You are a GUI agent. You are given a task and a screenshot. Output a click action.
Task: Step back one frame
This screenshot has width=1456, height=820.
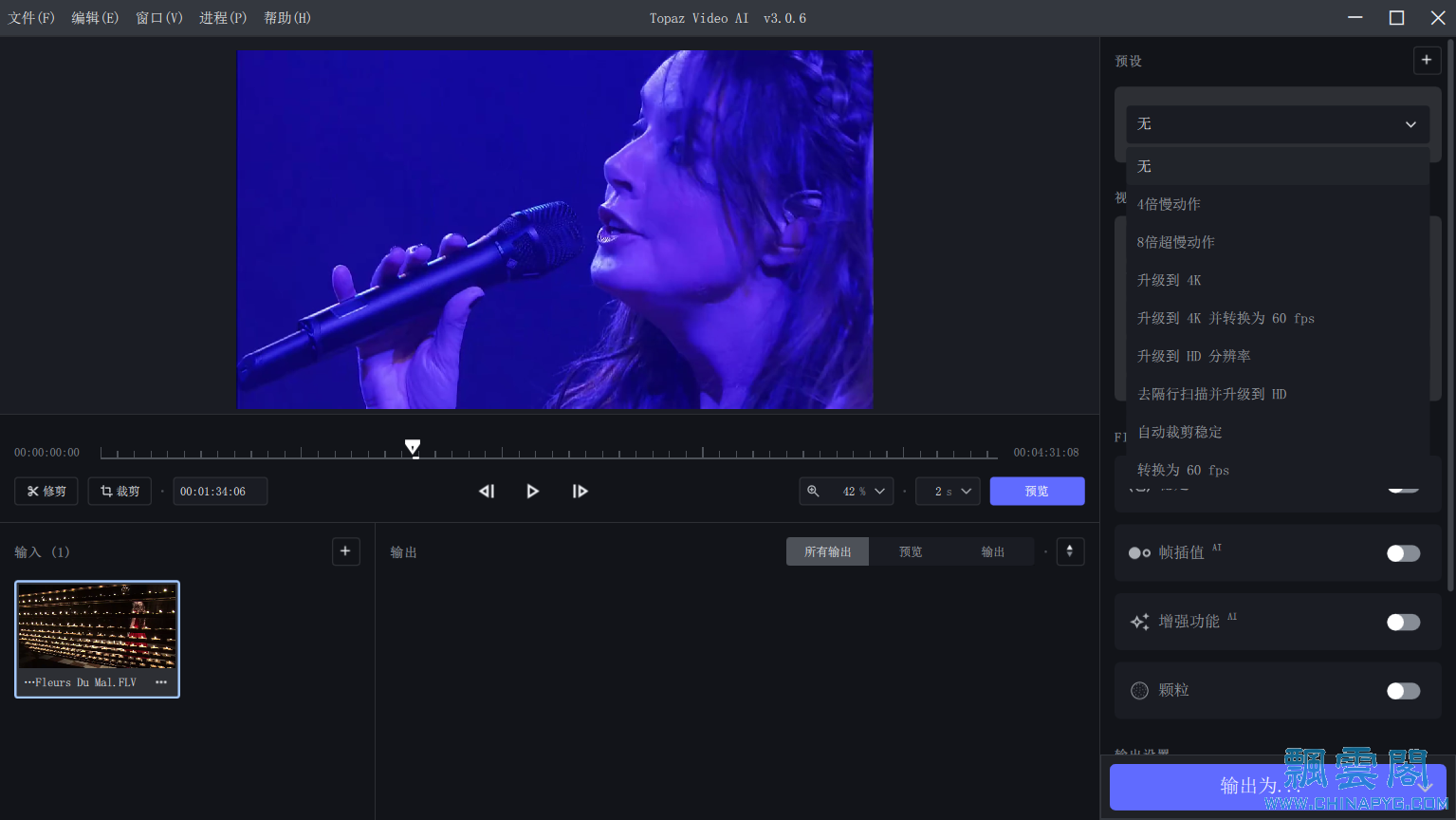click(487, 492)
